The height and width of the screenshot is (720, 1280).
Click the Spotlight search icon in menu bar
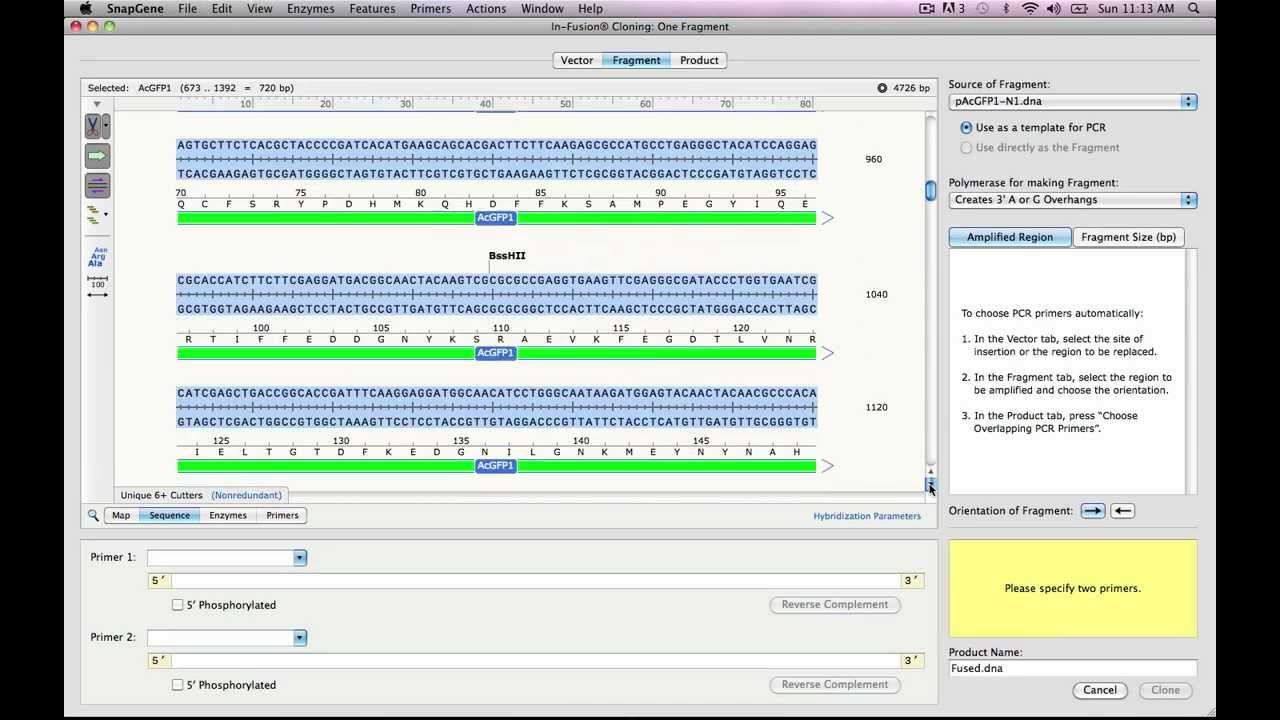[1194, 8]
